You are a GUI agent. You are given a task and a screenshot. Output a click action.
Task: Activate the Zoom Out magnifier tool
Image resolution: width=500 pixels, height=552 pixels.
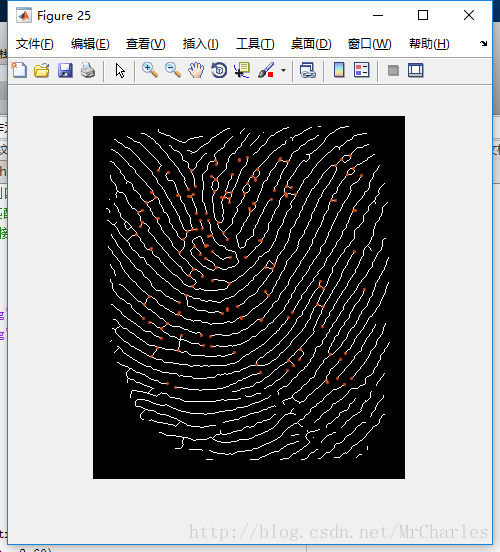tap(173, 70)
